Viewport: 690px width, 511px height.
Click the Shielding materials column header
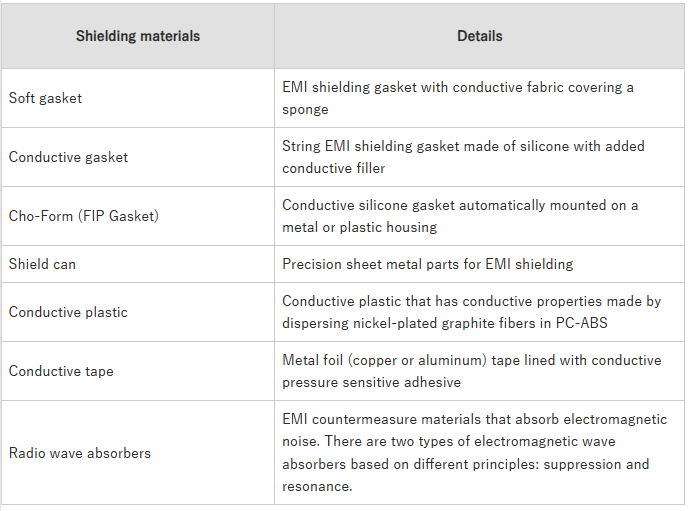(x=138, y=36)
